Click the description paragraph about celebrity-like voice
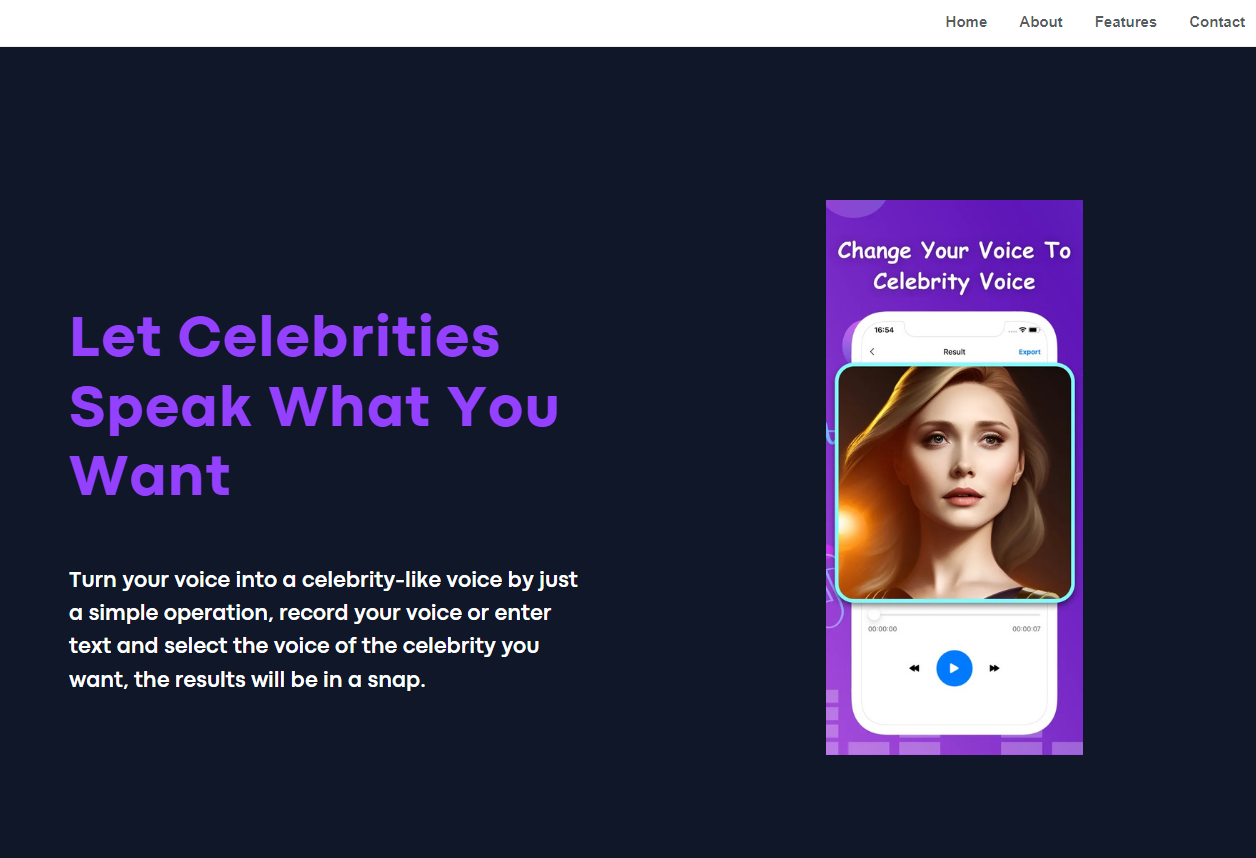 pyautogui.click(x=323, y=630)
